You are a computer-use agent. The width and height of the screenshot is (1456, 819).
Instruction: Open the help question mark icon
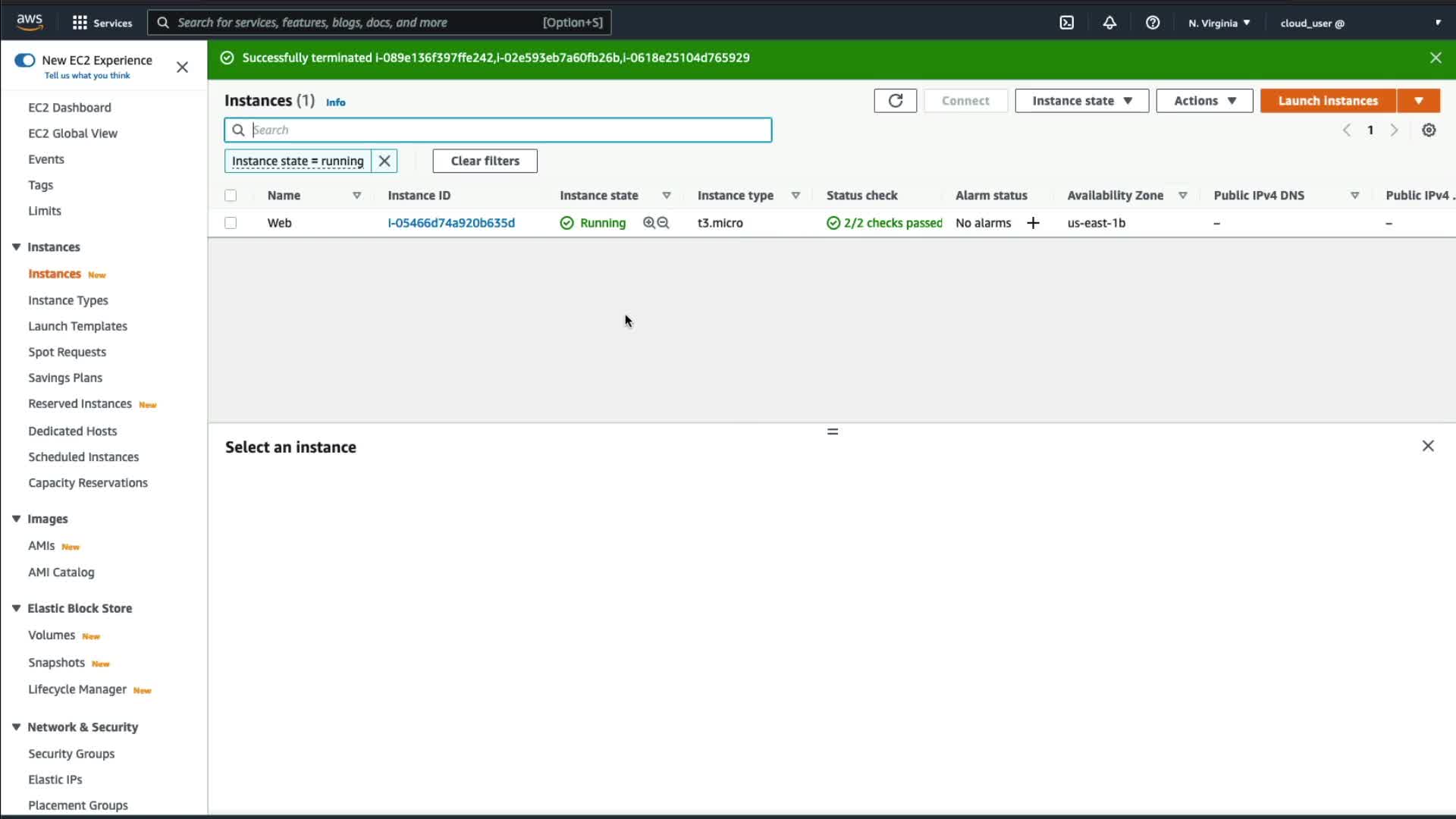tap(1153, 23)
